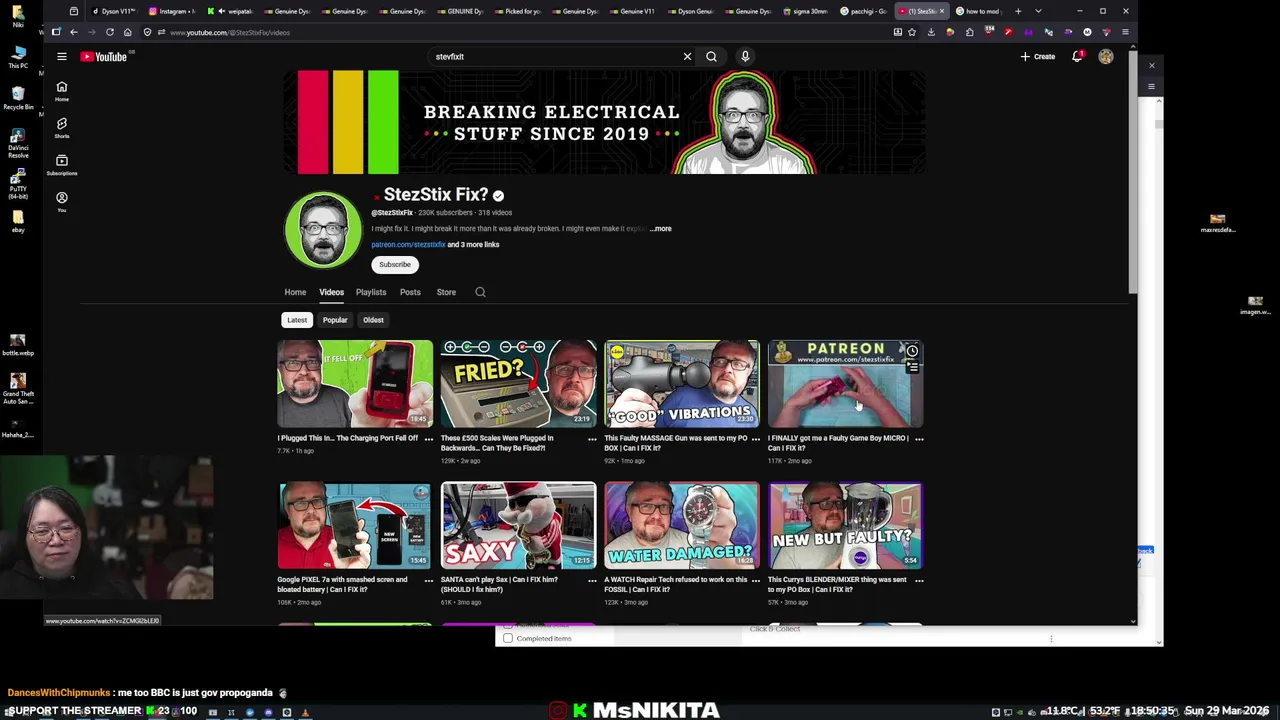The height and width of the screenshot is (720, 1280).
Task: Click the YouTube search input field
Action: click(x=555, y=57)
